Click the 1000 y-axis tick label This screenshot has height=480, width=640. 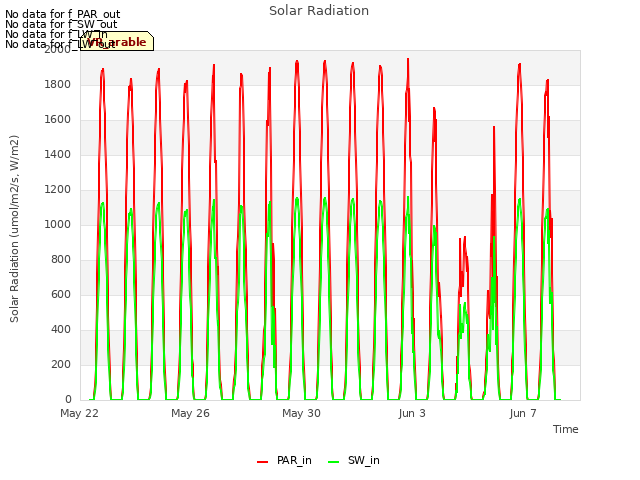click(58, 224)
